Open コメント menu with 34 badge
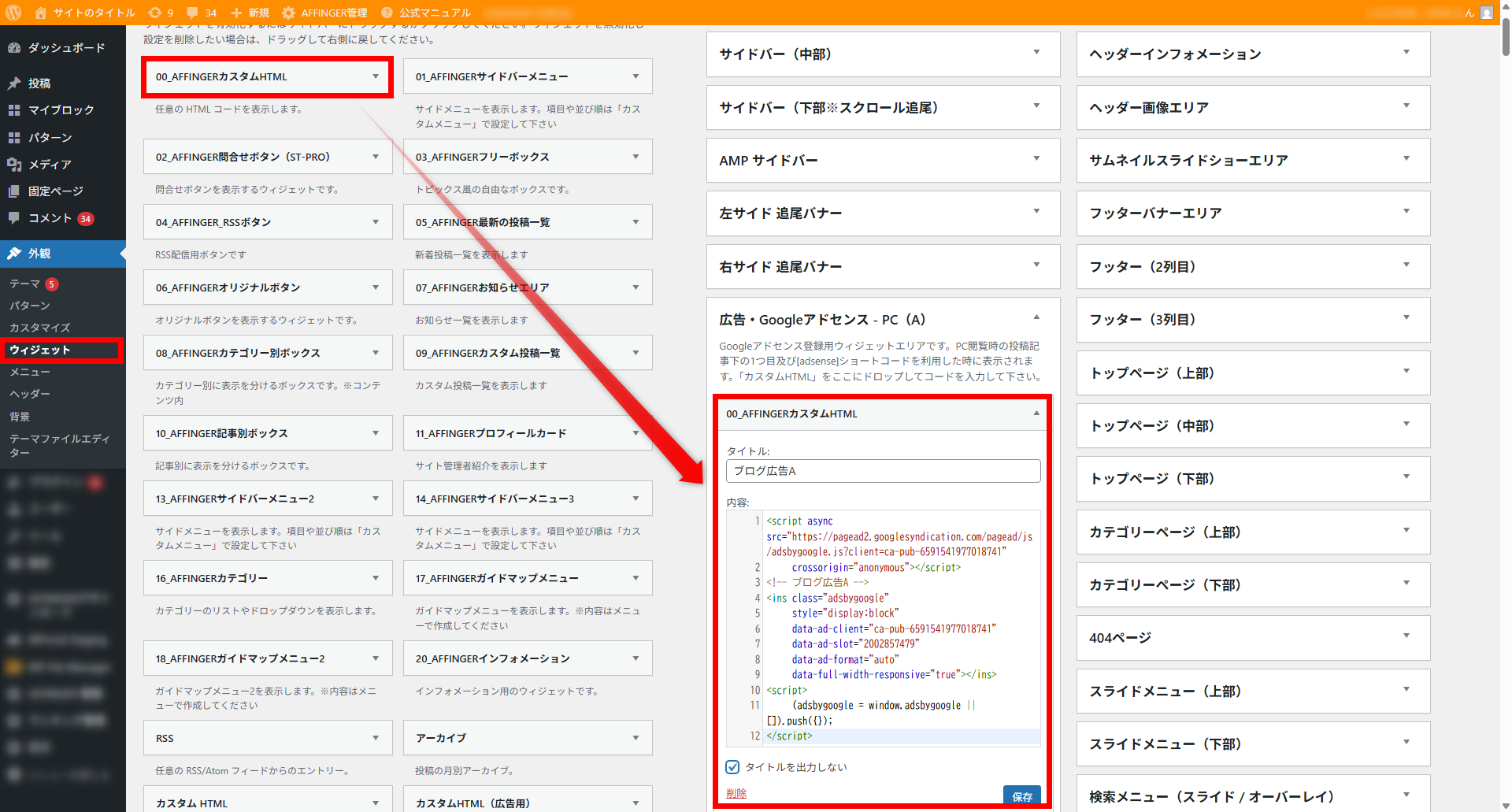Image resolution: width=1512 pixels, height=812 pixels. click(63, 218)
